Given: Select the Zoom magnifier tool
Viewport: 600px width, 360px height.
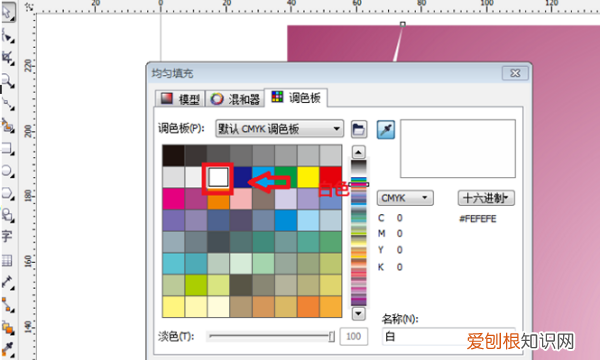Looking at the screenshot, I should point(8,81).
